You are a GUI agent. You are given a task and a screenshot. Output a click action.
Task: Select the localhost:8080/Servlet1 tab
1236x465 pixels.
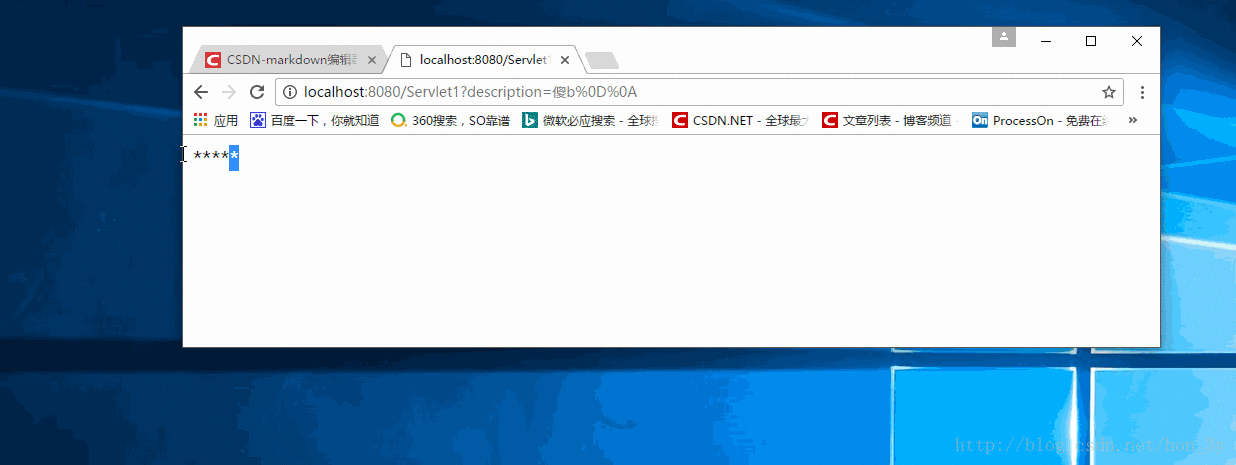(x=485, y=60)
